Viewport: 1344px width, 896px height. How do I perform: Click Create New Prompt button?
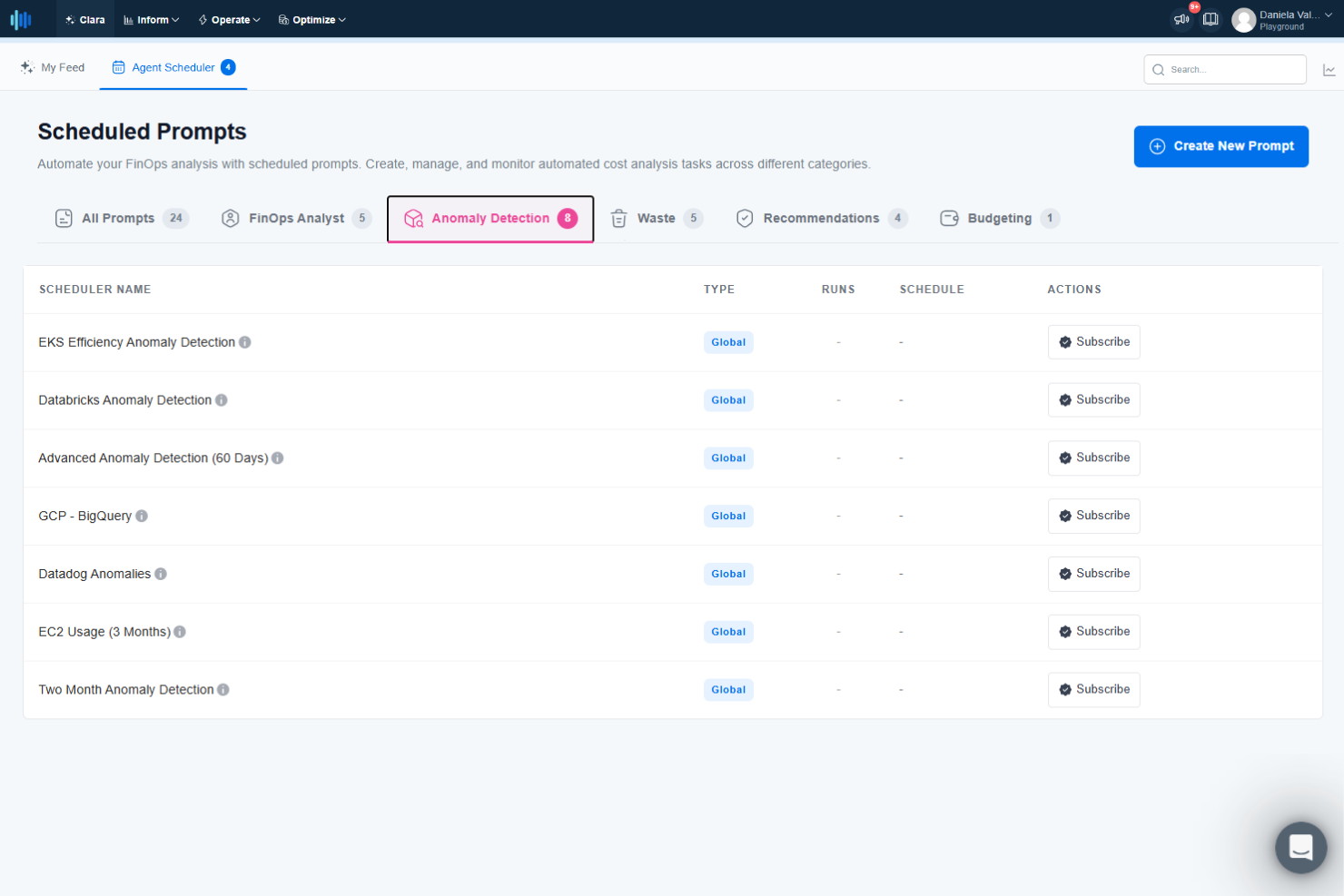click(1220, 146)
